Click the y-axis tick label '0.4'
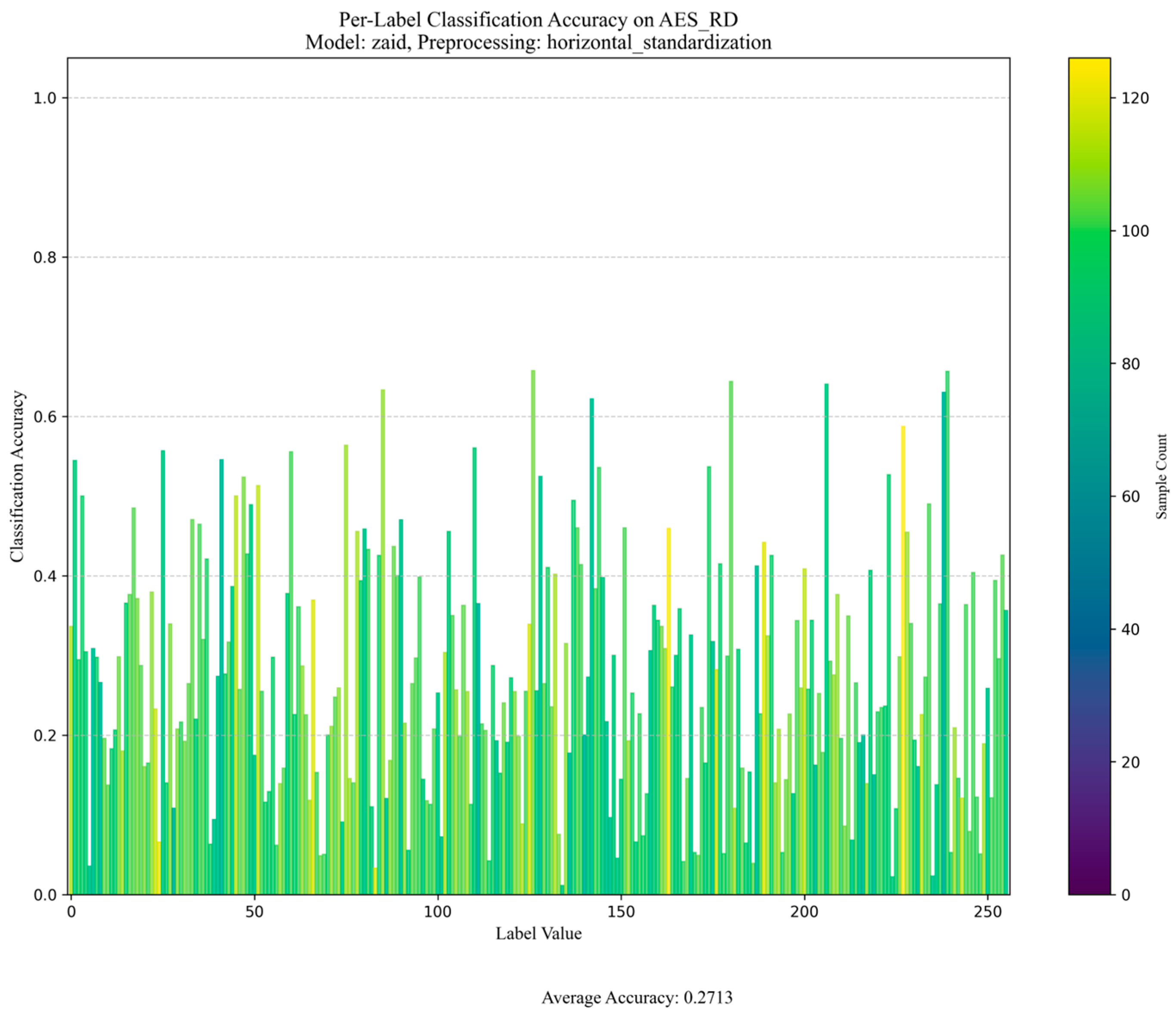Screen dimensions: 1176x1015 coord(45,577)
